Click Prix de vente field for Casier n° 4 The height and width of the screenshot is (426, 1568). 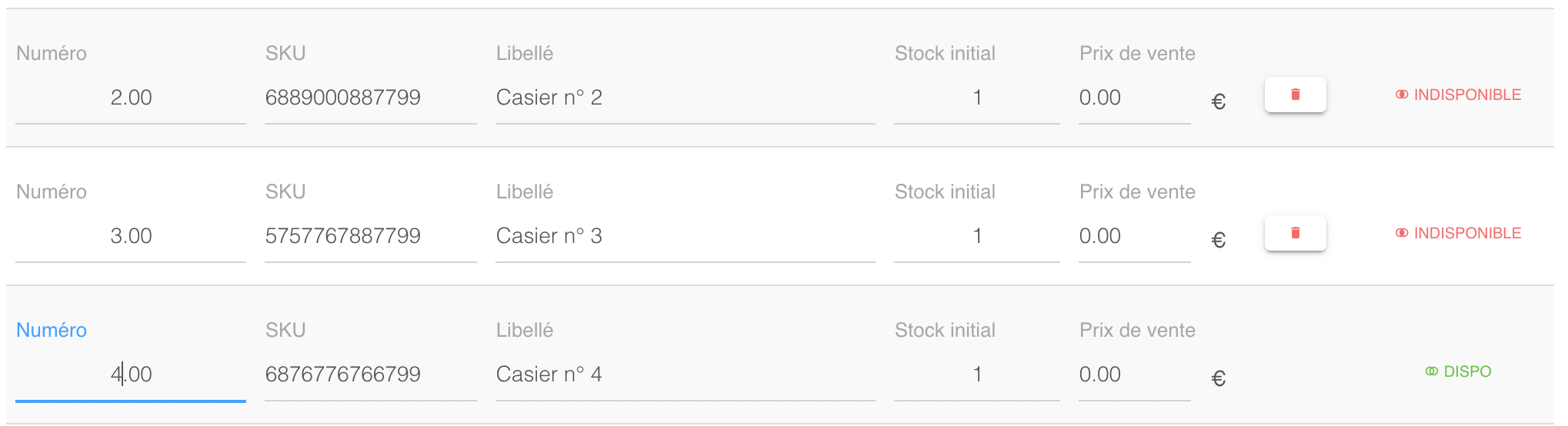point(1134,374)
